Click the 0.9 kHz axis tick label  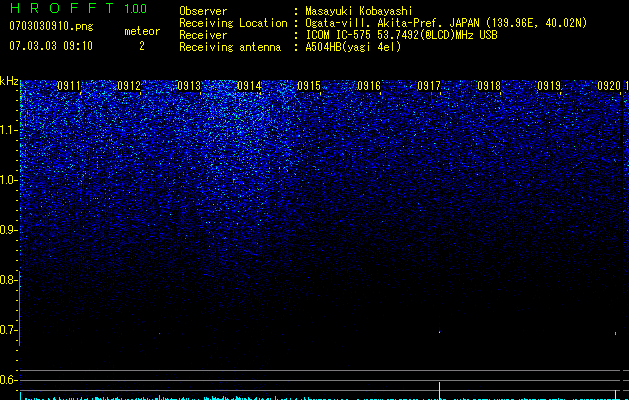coord(8,230)
